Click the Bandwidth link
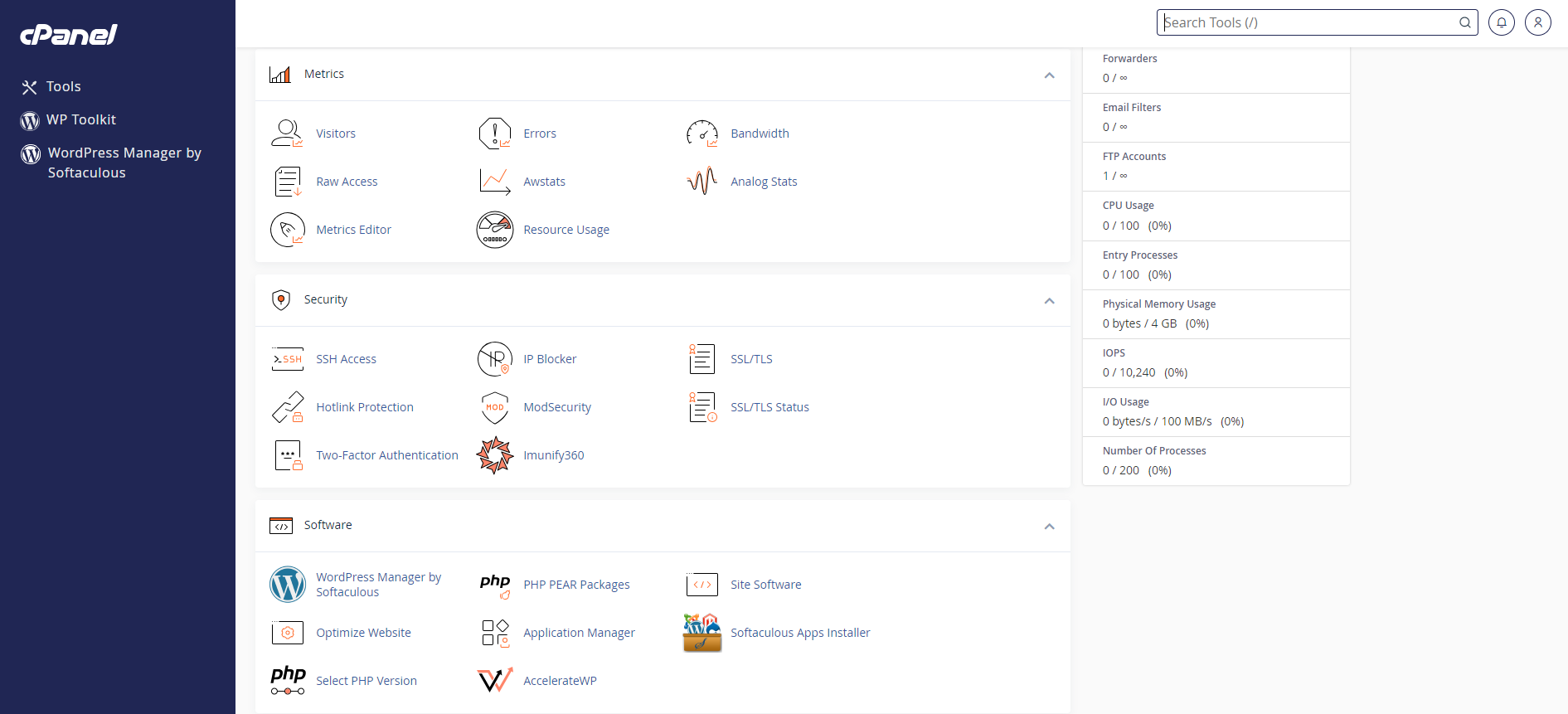 coord(760,134)
